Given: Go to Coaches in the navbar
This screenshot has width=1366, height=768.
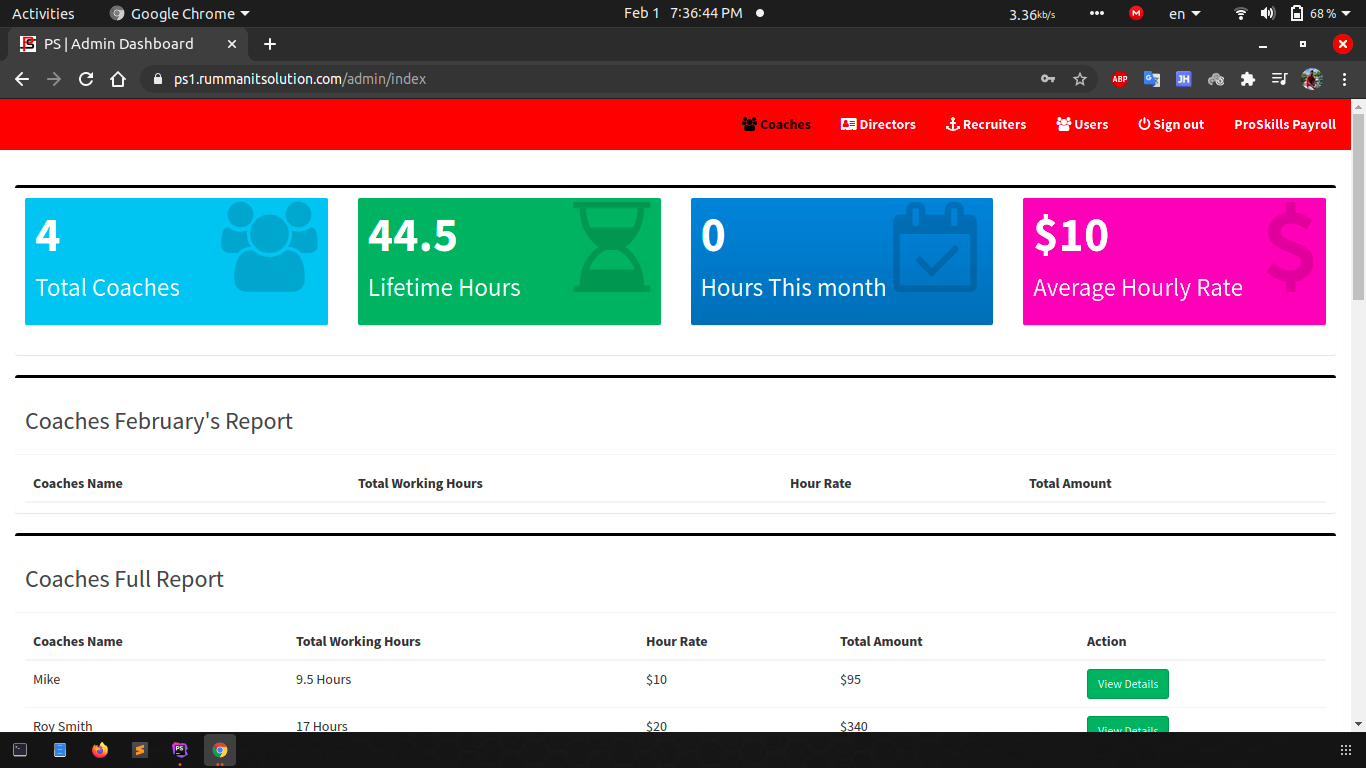Looking at the screenshot, I should click(776, 125).
